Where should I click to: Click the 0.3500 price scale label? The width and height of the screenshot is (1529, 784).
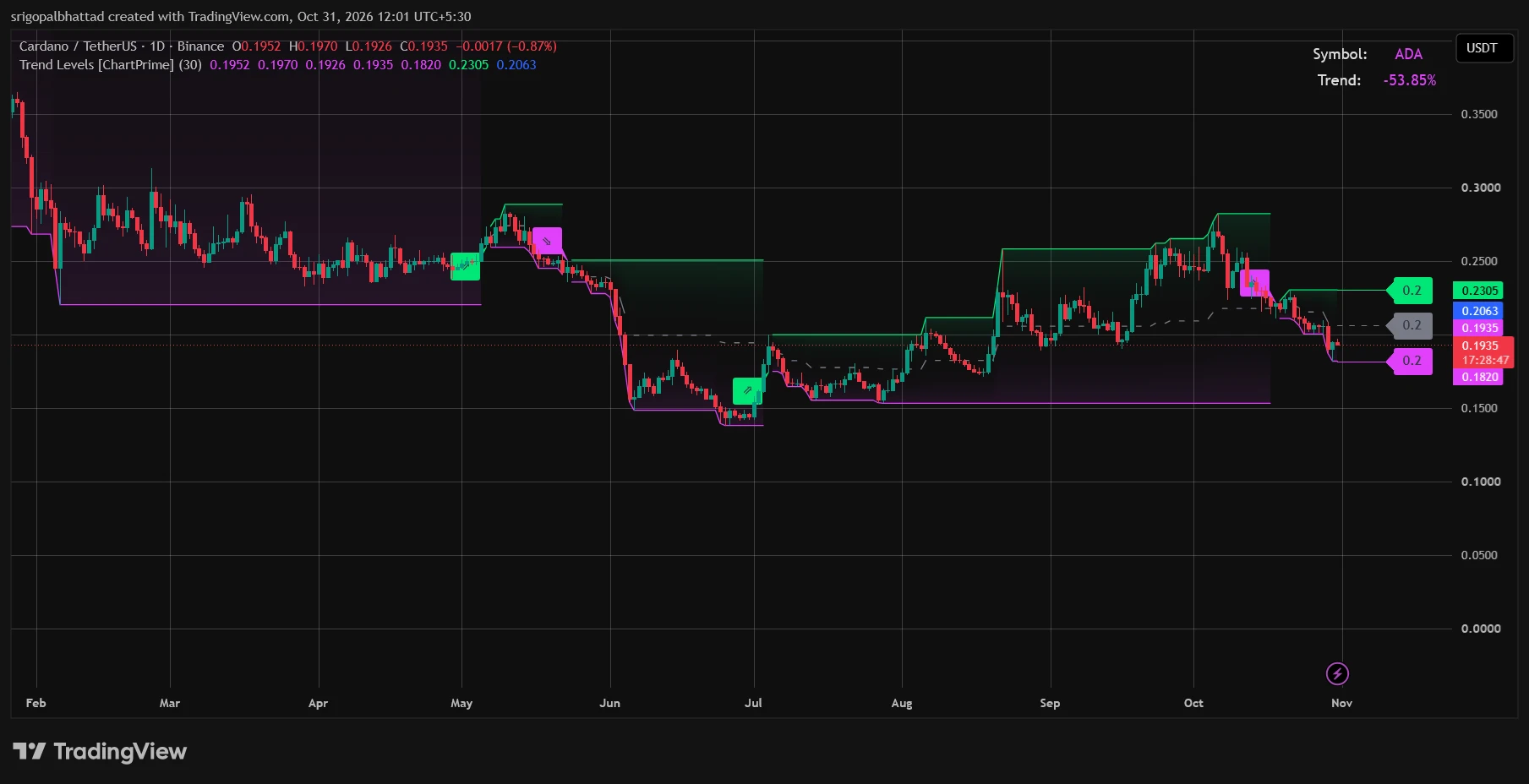(x=1479, y=114)
